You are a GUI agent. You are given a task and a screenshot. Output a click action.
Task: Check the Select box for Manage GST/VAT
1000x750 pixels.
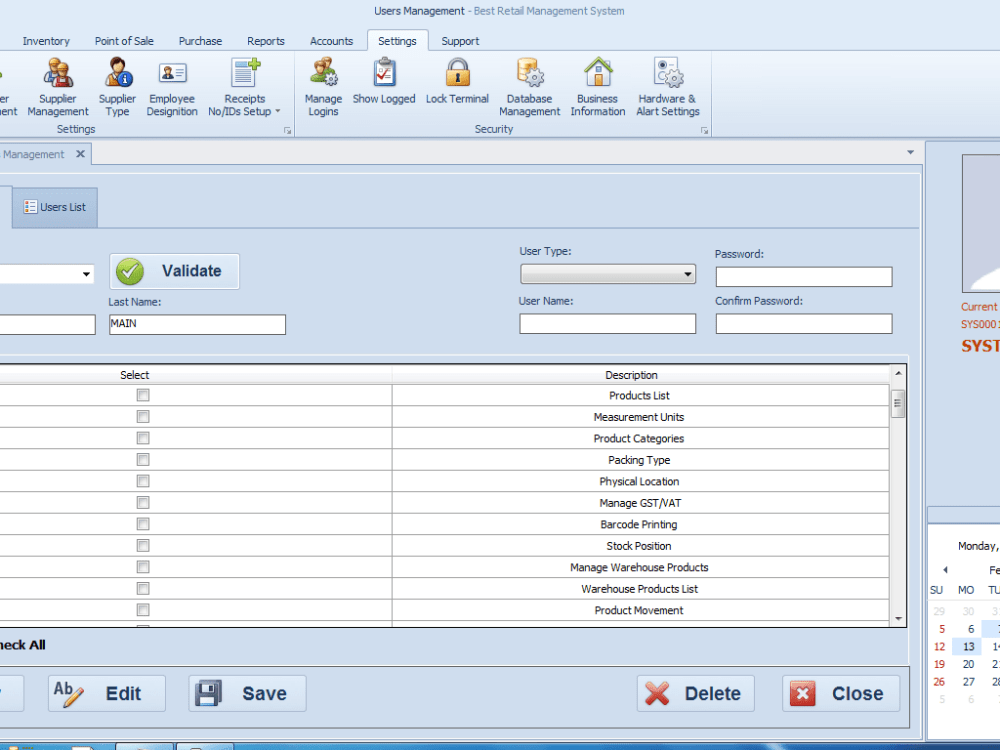(142, 502)
